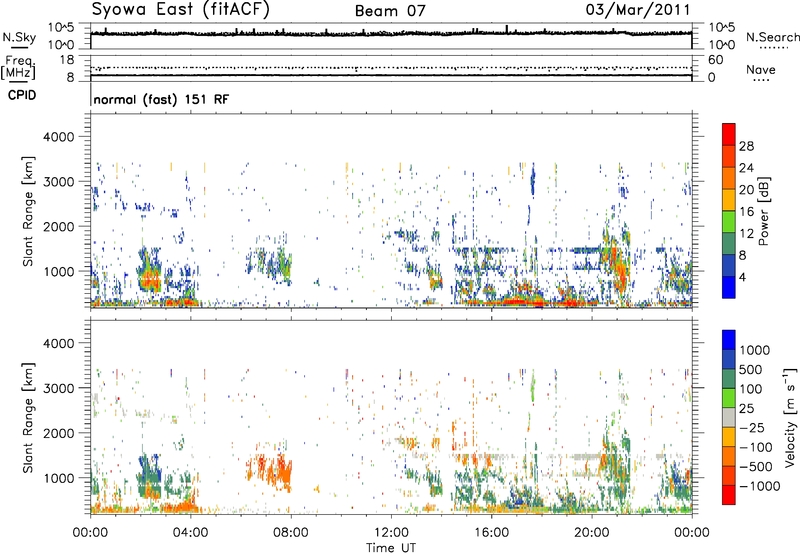Select the "Velocity [m s⁻¹]" color bar title
This screenshot has width=800, height=554.
[x=790, y=417]
